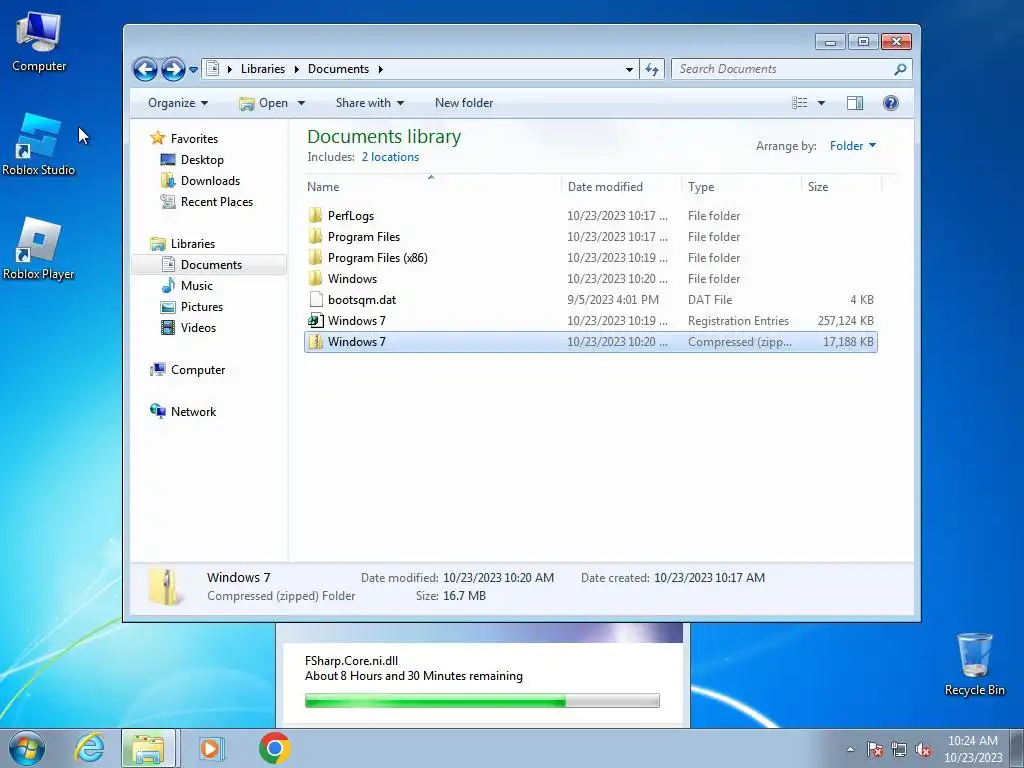
Task: Toggle the preview pane button
Action: pos(855,103)
